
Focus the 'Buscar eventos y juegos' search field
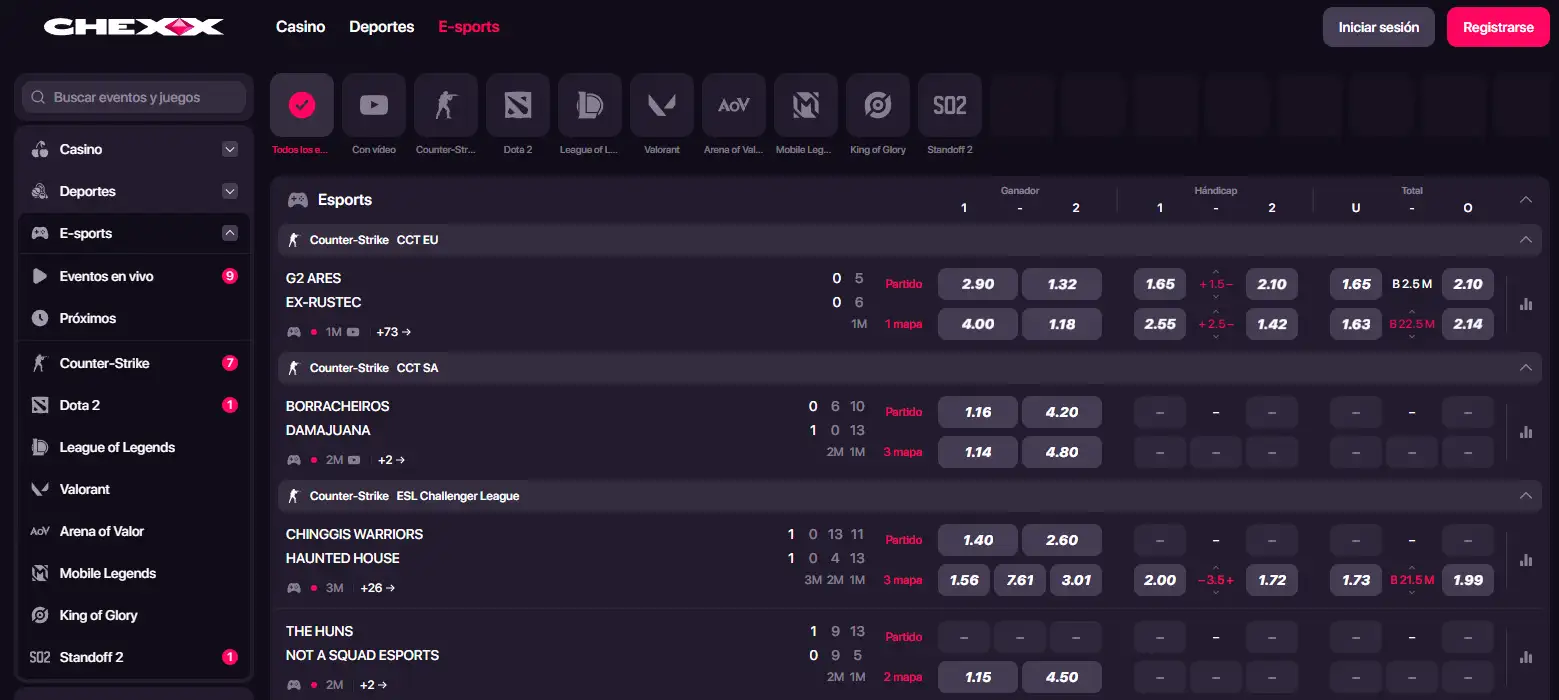click(x=134, y=97)
